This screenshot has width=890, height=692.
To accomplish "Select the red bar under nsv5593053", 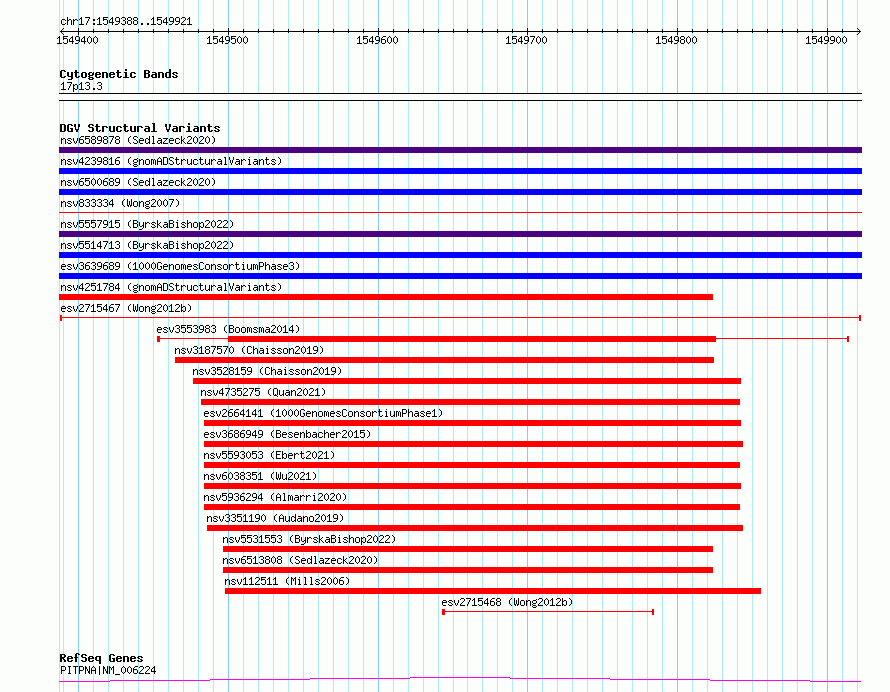I will click(x=472, y=465).
